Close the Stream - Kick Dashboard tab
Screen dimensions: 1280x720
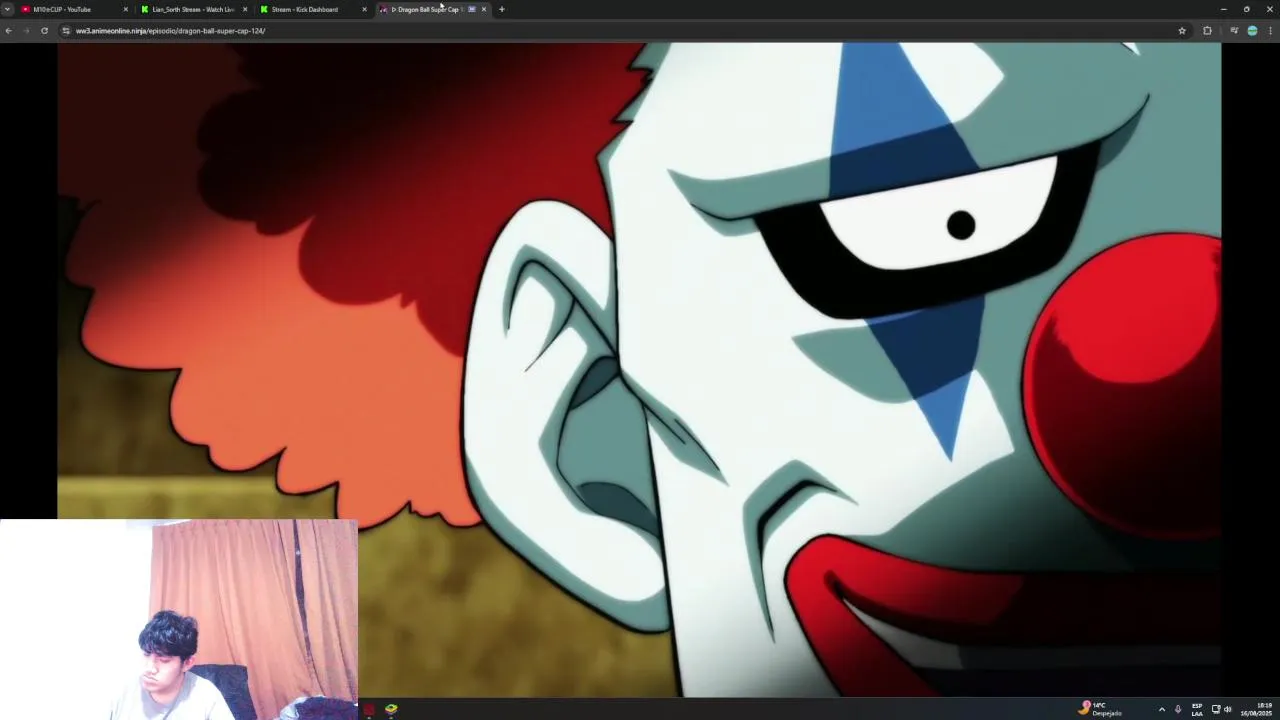pyautogui.click(x=364, y=9)
